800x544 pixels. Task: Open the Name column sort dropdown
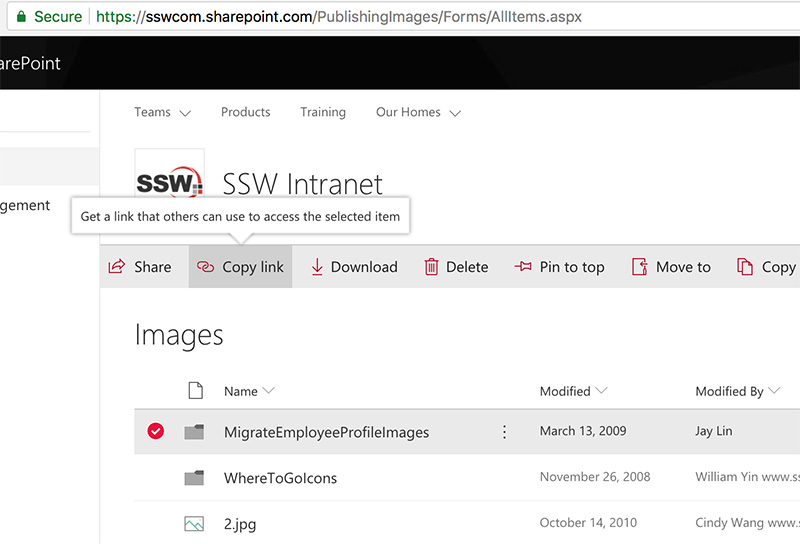pos(268,391)
